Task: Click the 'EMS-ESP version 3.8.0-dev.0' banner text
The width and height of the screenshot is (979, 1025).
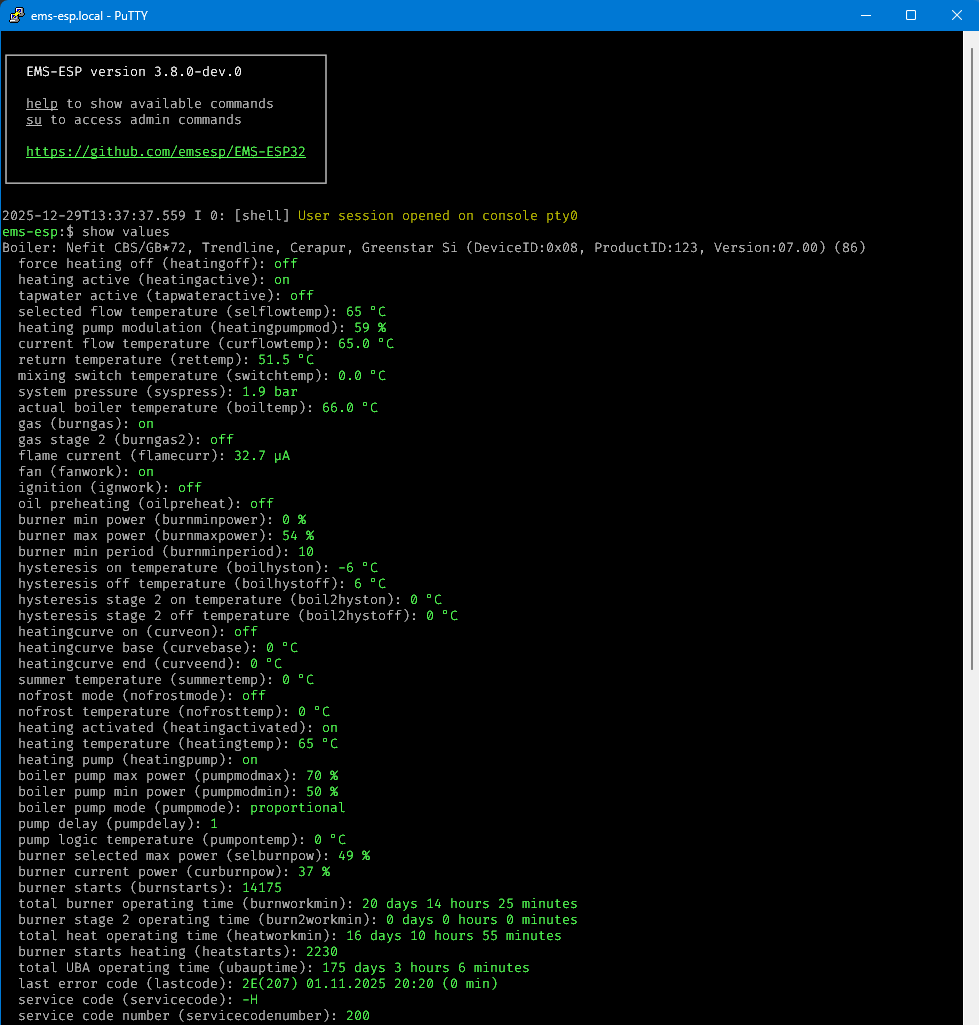Action: 134,72
